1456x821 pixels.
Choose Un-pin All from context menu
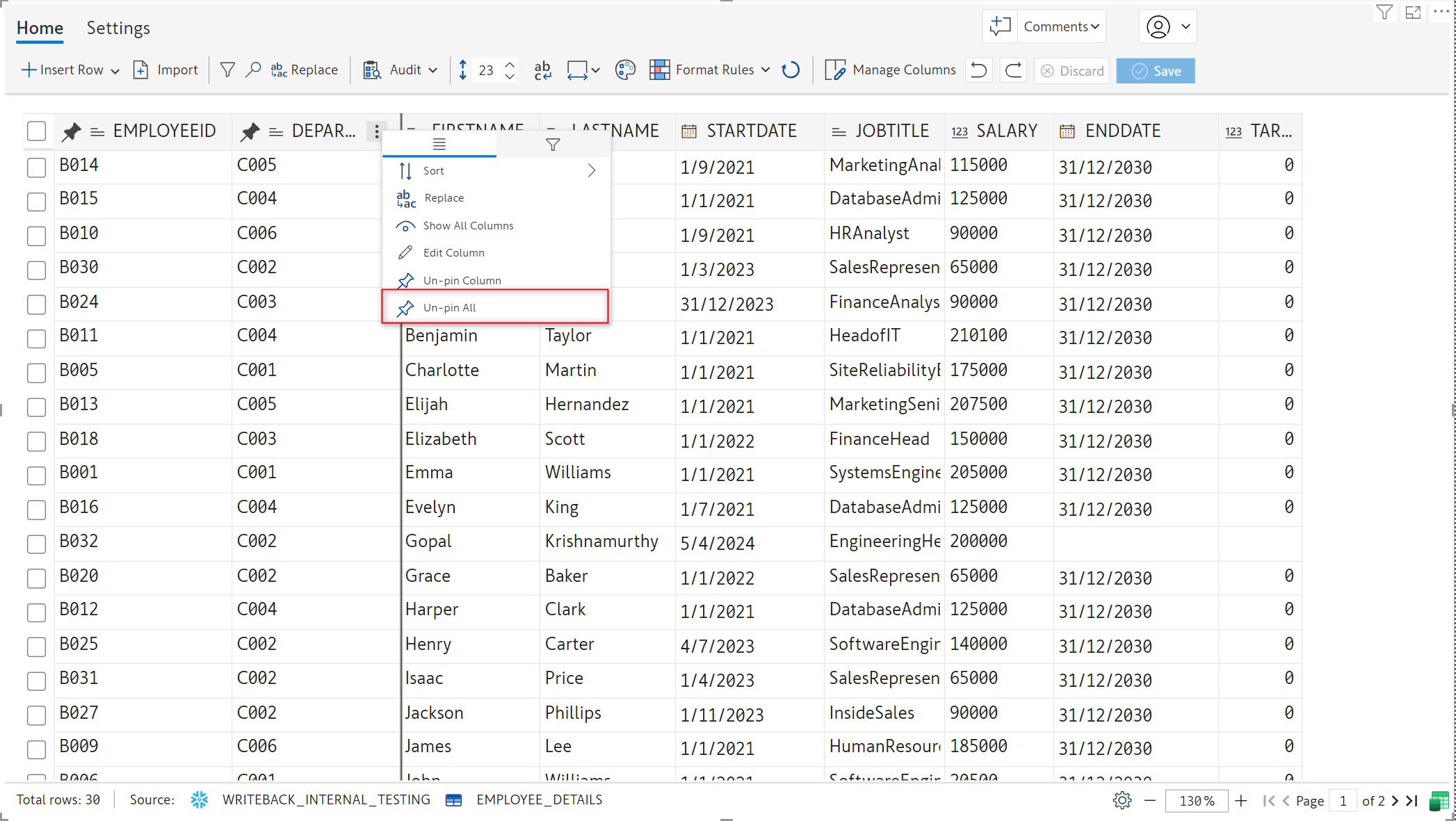450,307
